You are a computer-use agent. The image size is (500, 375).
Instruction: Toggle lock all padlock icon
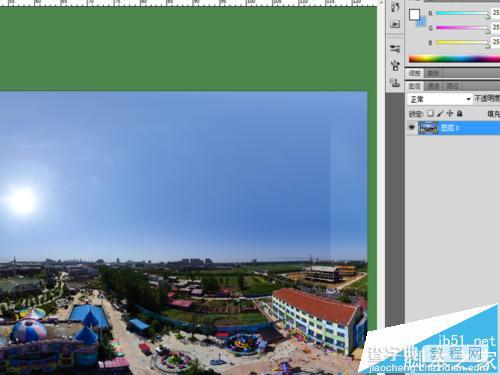459,113
